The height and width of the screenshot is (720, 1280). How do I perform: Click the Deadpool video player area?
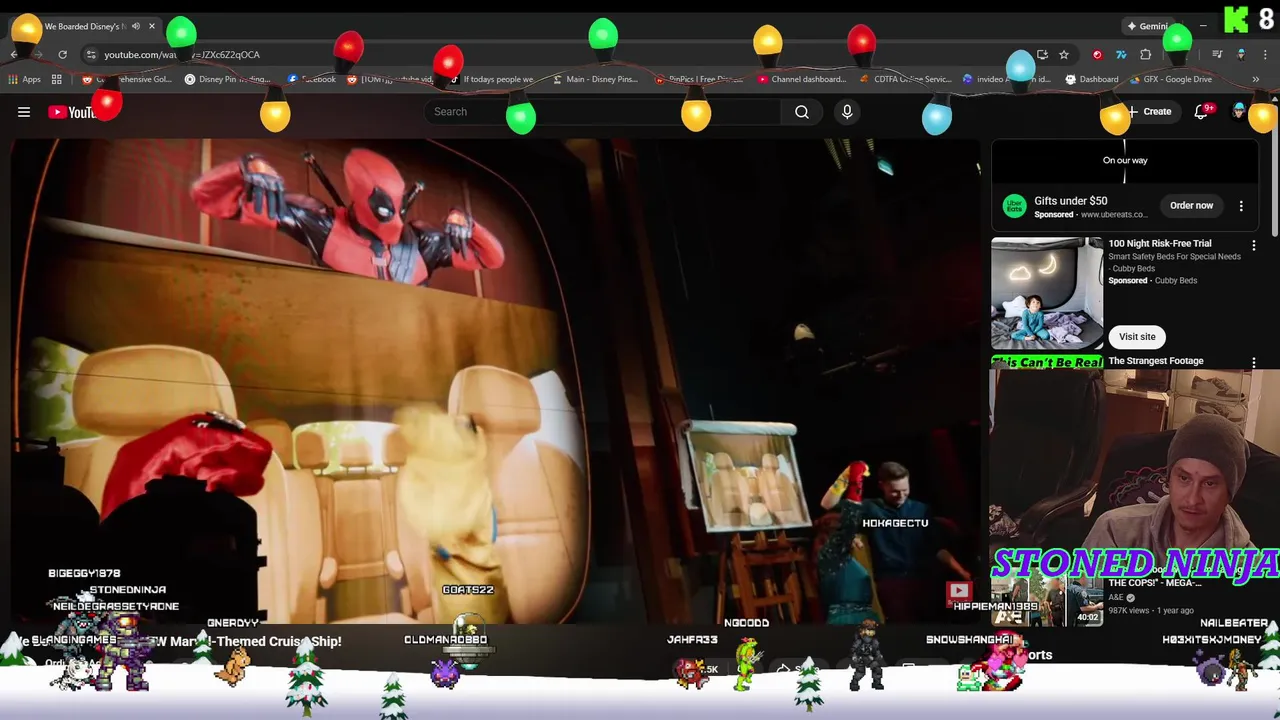click(495, 380)
